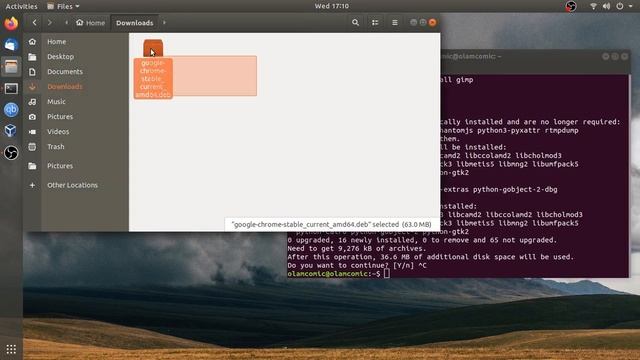640x360 pixels.
Task: Toggle list/grid view in Files
Action: [x=375, y=23]
